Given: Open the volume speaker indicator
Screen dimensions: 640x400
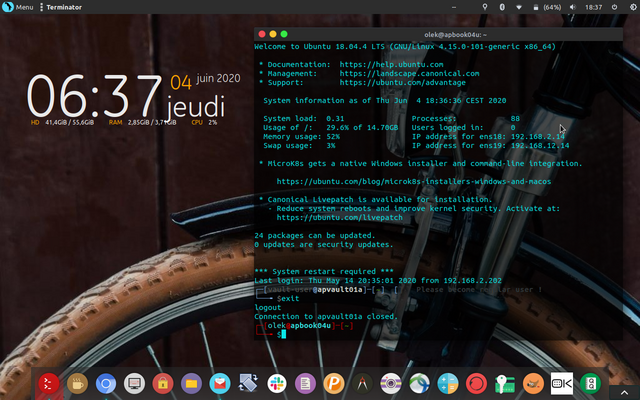Looking at the screenshot, I should 573,7.
